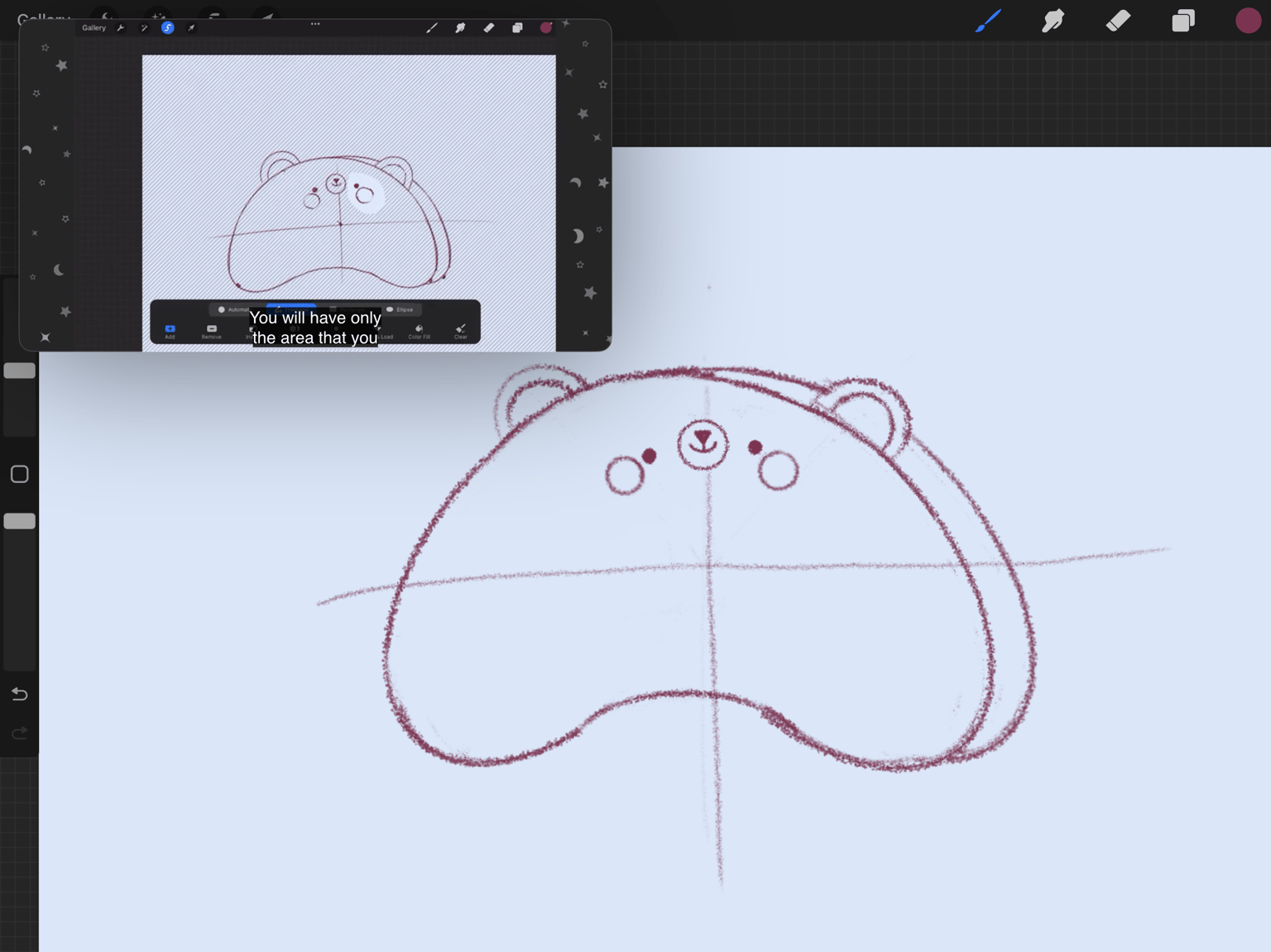This screenshot has width=1271, height=952.
Task: Select the brush icon in video overlay toolbar
Action: [432, 28]
